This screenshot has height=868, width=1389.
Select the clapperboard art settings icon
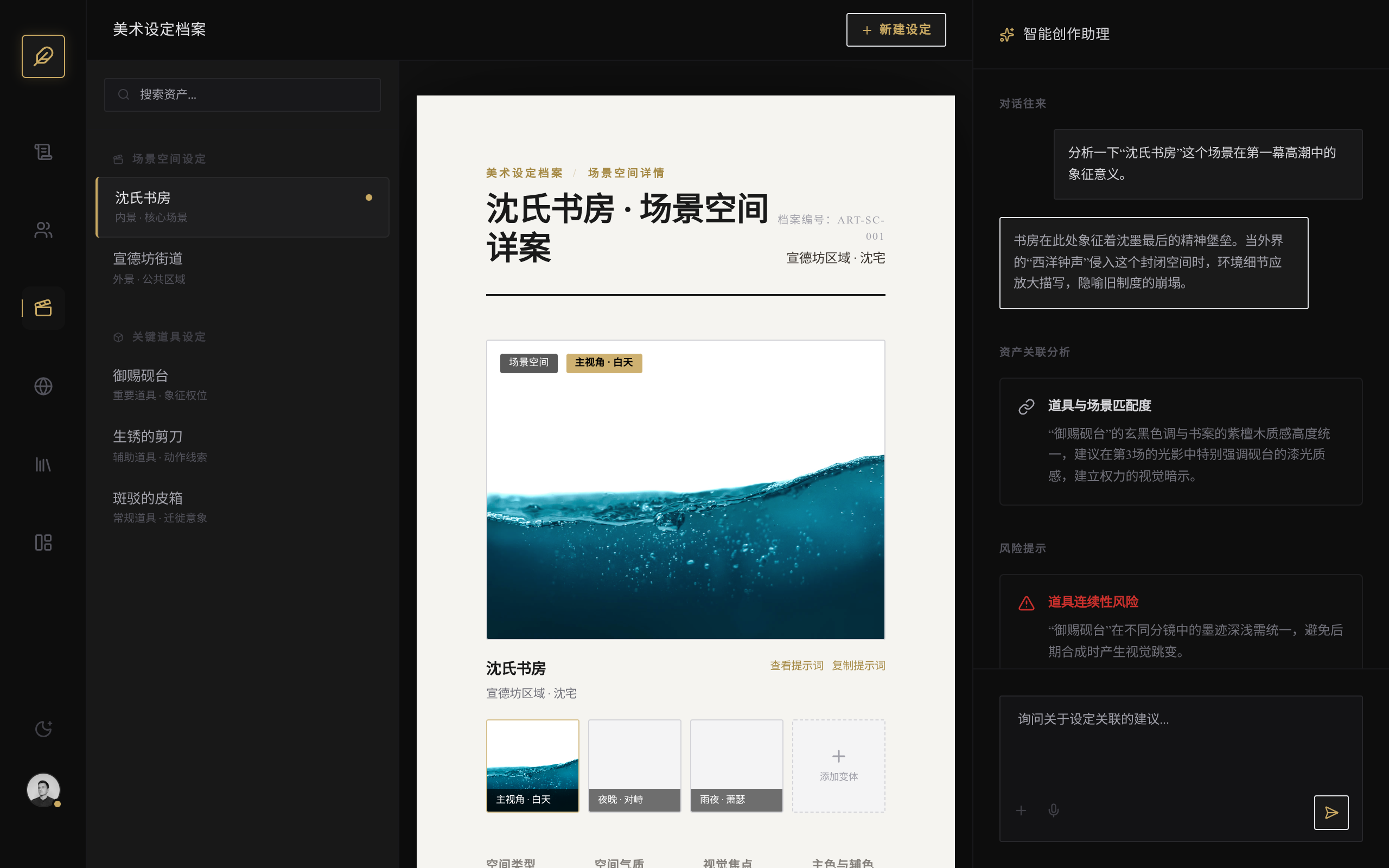pos(43,308)
